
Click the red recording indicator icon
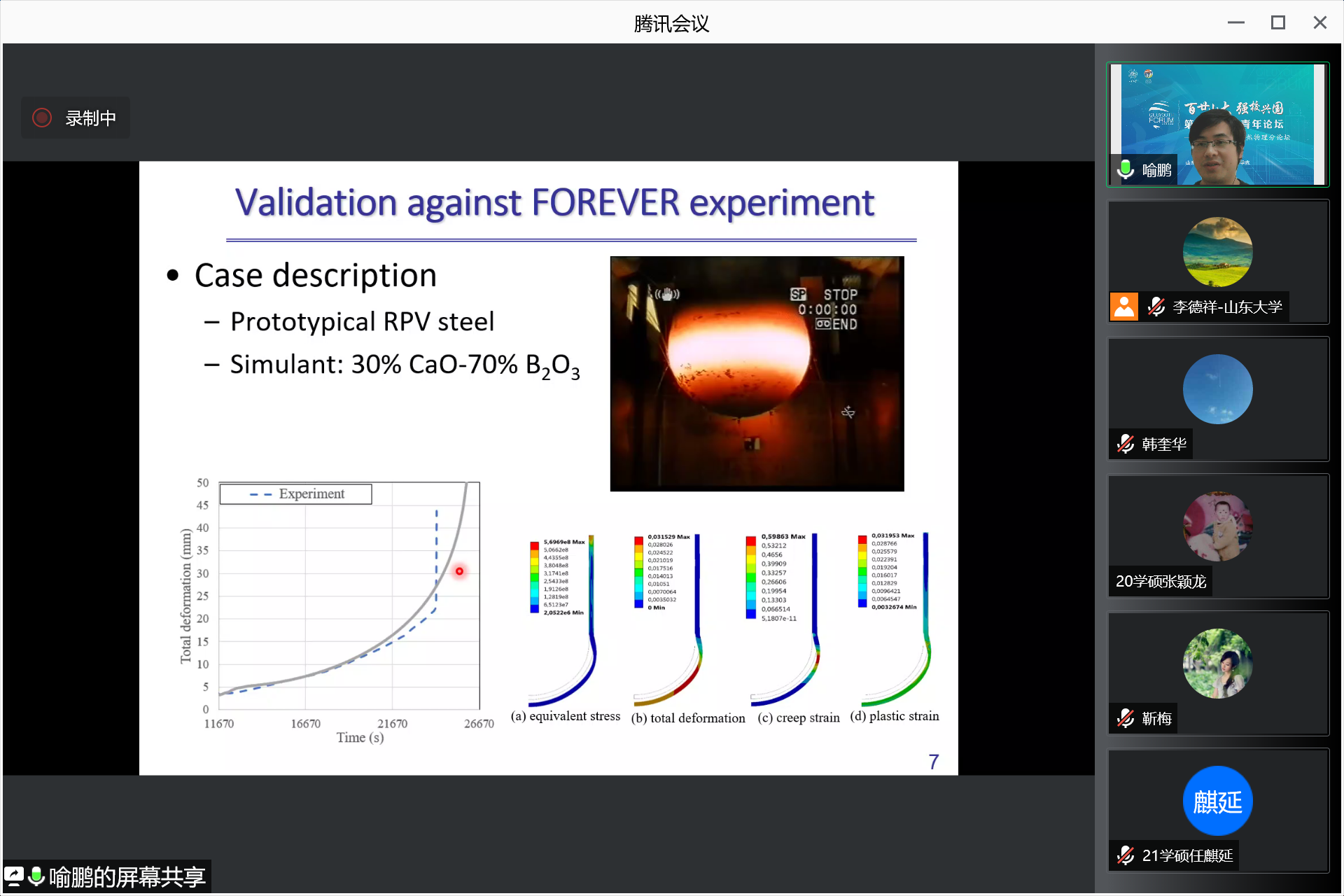(x=42, y=118)
